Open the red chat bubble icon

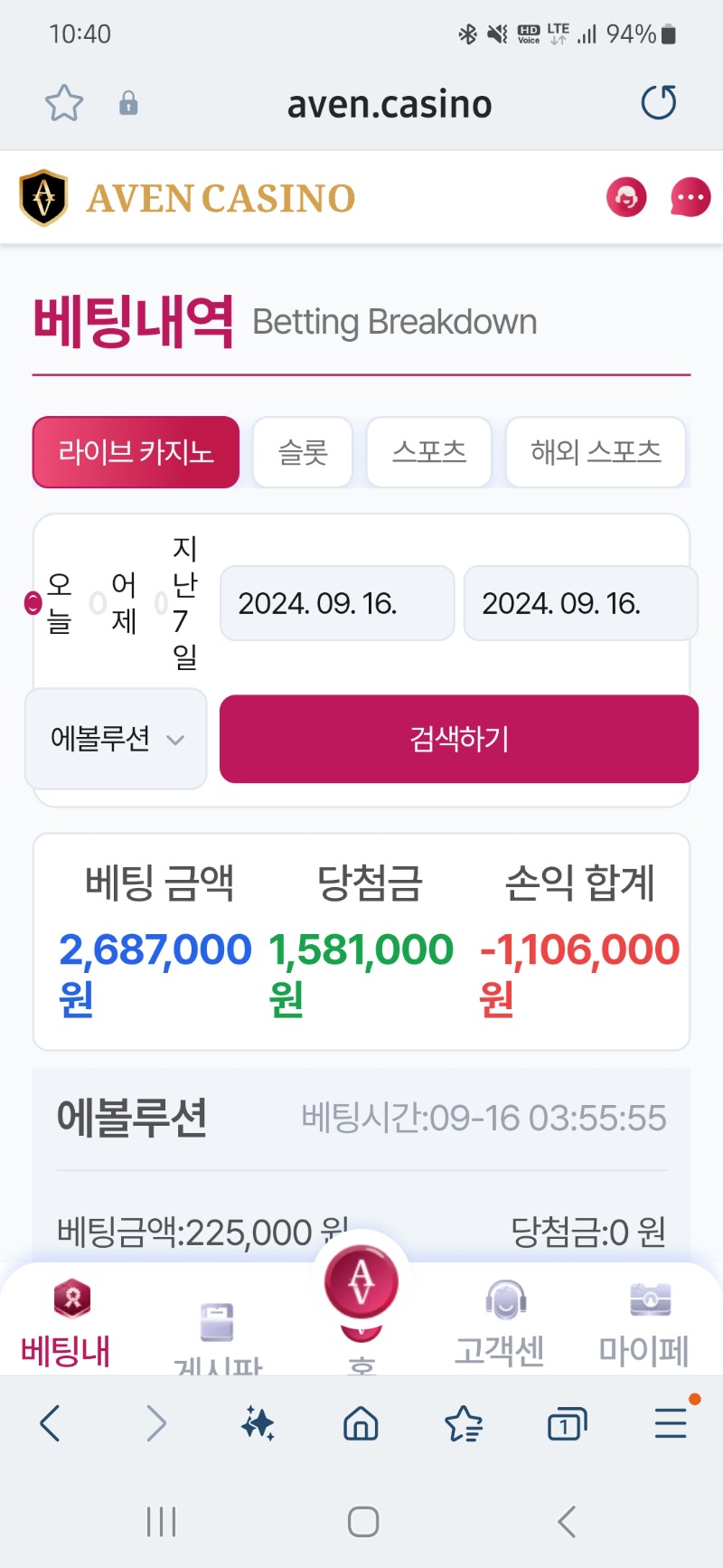[690, 197]
